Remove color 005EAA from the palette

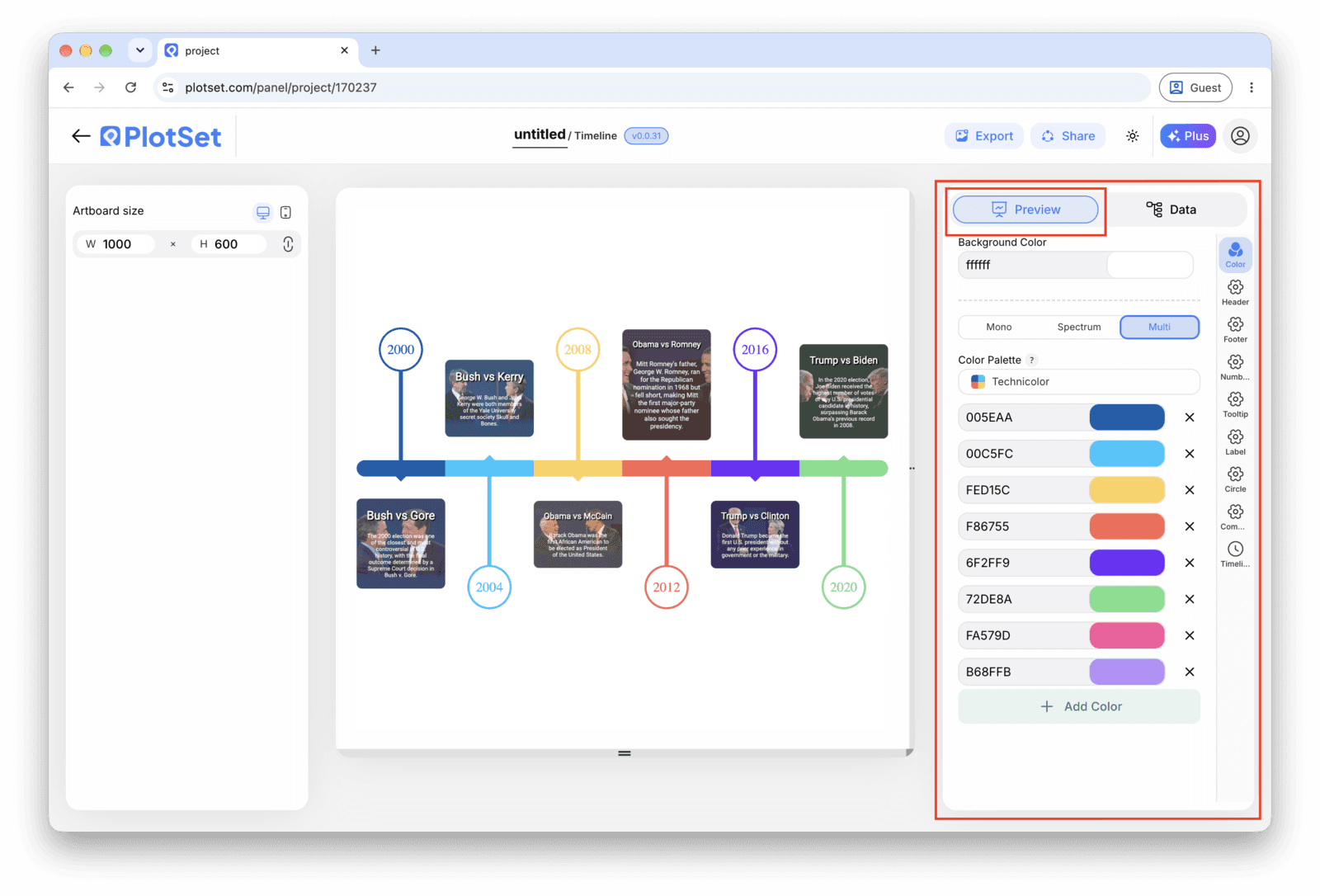1190,417
